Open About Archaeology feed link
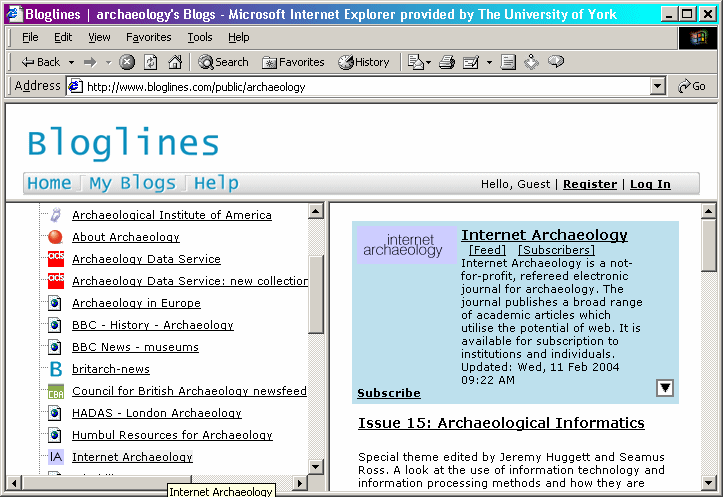 point(126,237)
